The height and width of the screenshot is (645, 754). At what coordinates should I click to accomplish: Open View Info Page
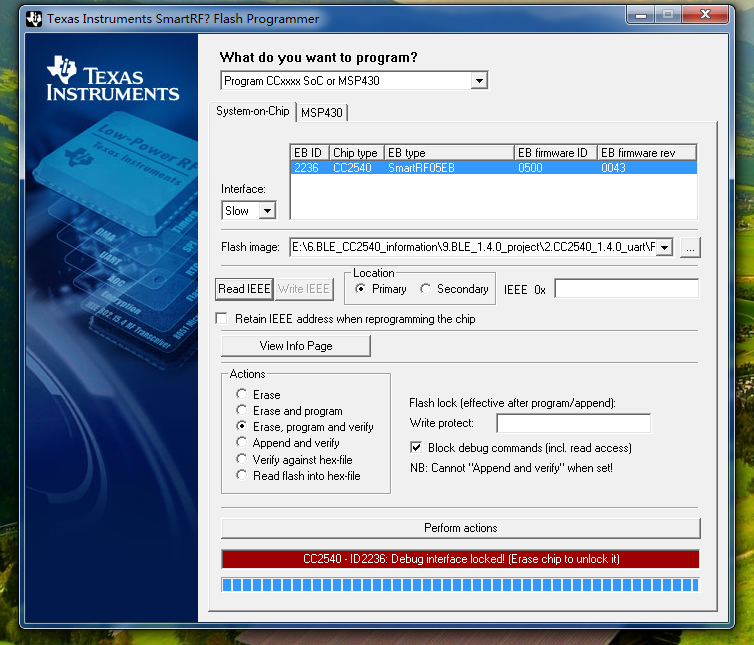tap(296, 346)
